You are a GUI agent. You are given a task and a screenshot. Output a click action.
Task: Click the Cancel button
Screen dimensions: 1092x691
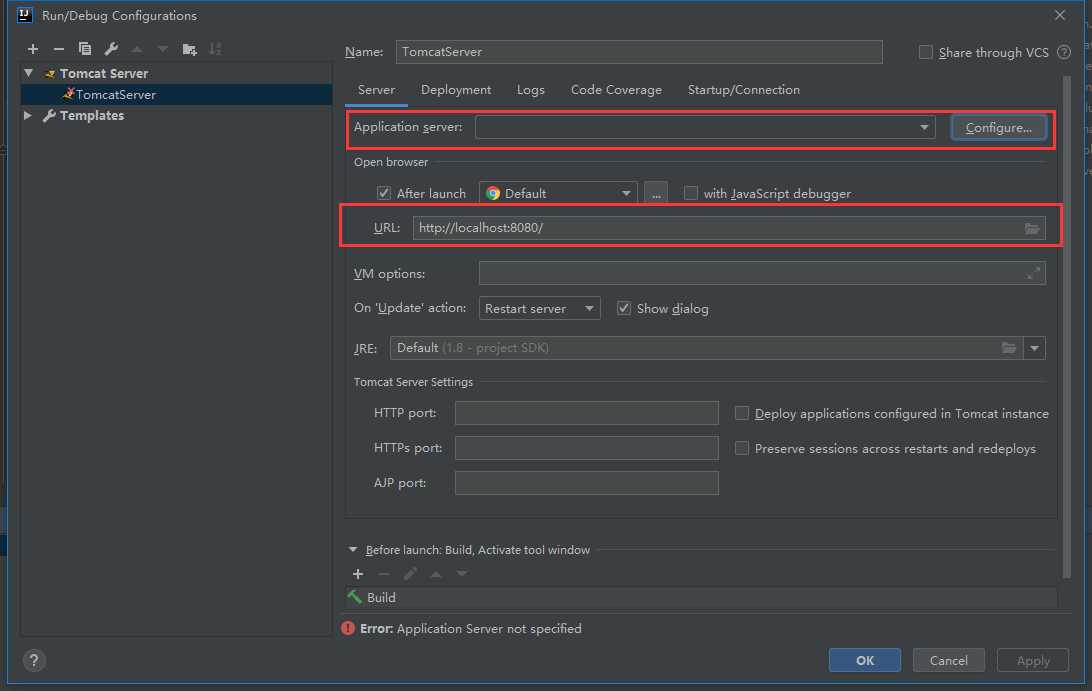[949, 660]
